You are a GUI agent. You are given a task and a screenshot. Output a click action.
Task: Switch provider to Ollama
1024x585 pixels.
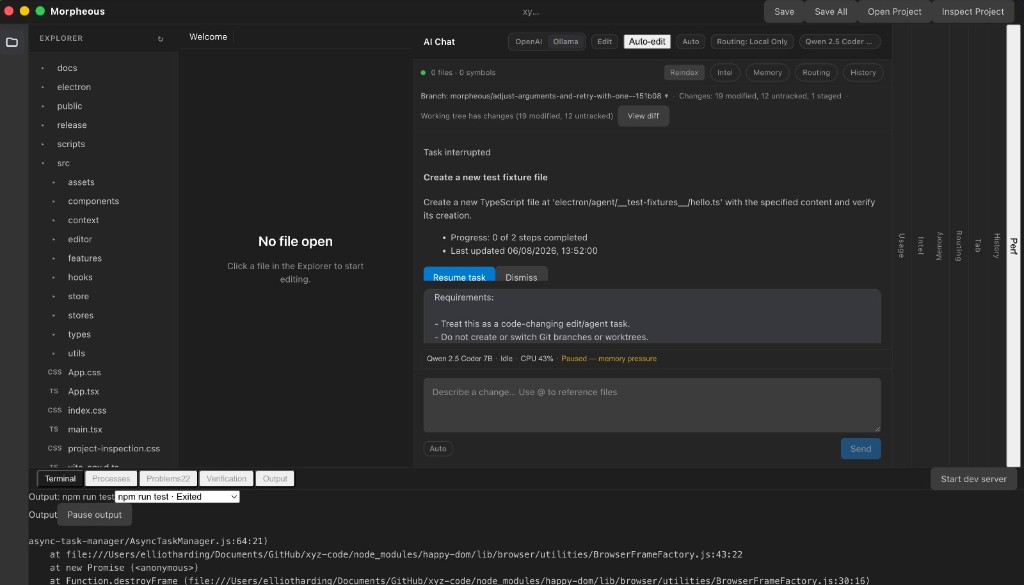[566, 42]
